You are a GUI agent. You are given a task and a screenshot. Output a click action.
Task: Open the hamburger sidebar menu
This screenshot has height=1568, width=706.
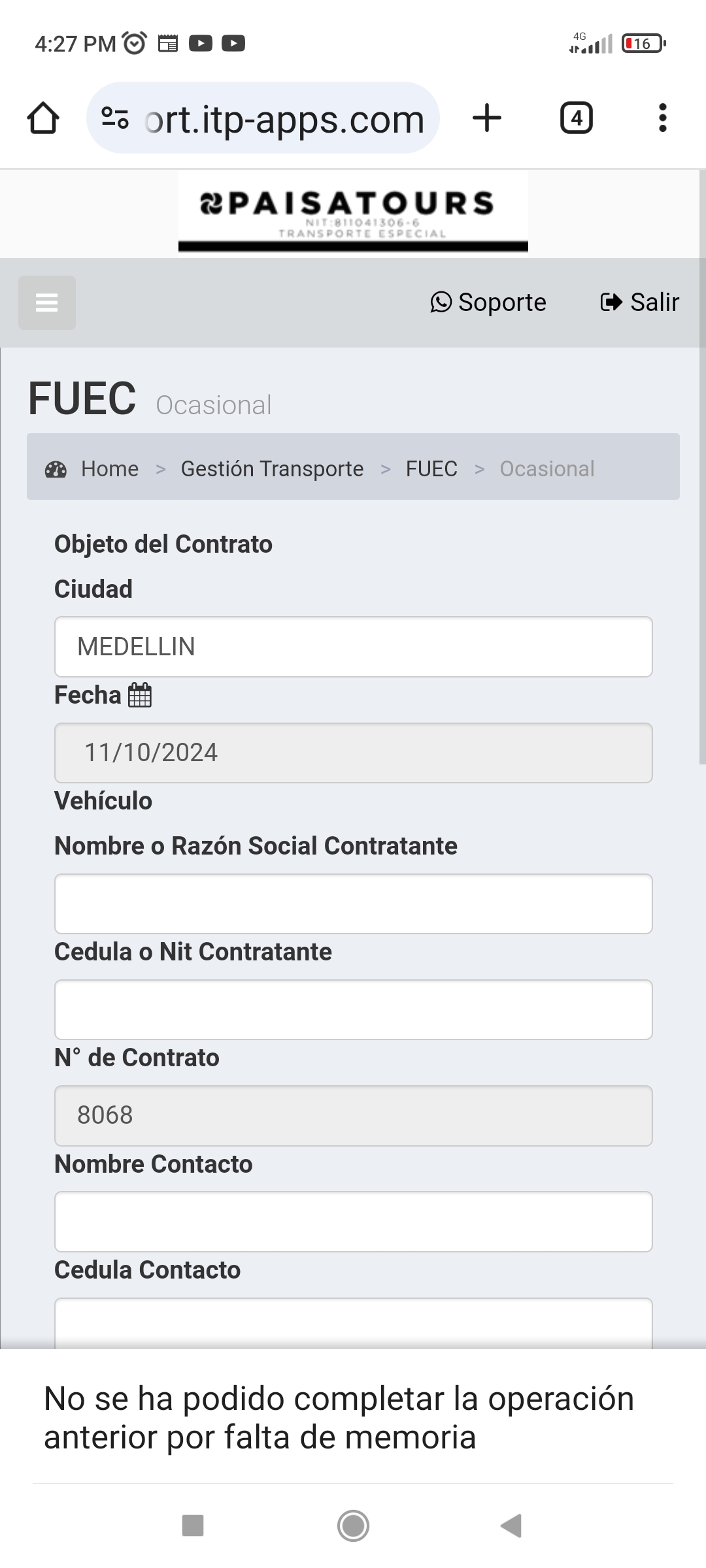pos(46,302)
